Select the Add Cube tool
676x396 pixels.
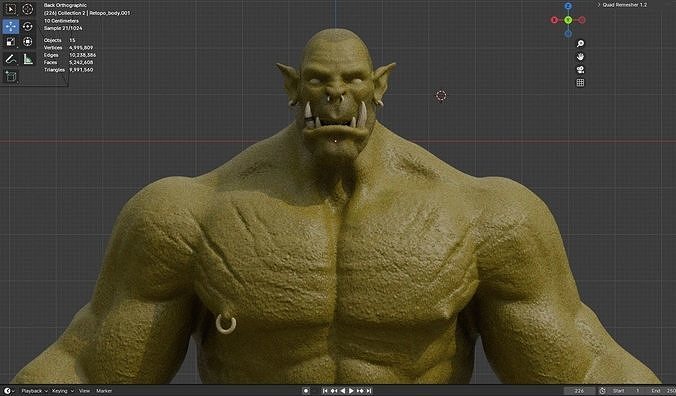tap(11, 76)
